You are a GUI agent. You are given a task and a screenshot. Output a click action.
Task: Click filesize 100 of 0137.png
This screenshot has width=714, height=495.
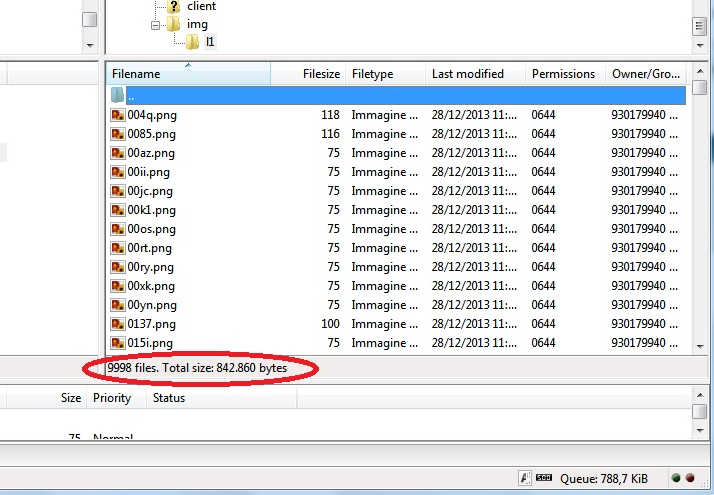(x=331, y=324)
